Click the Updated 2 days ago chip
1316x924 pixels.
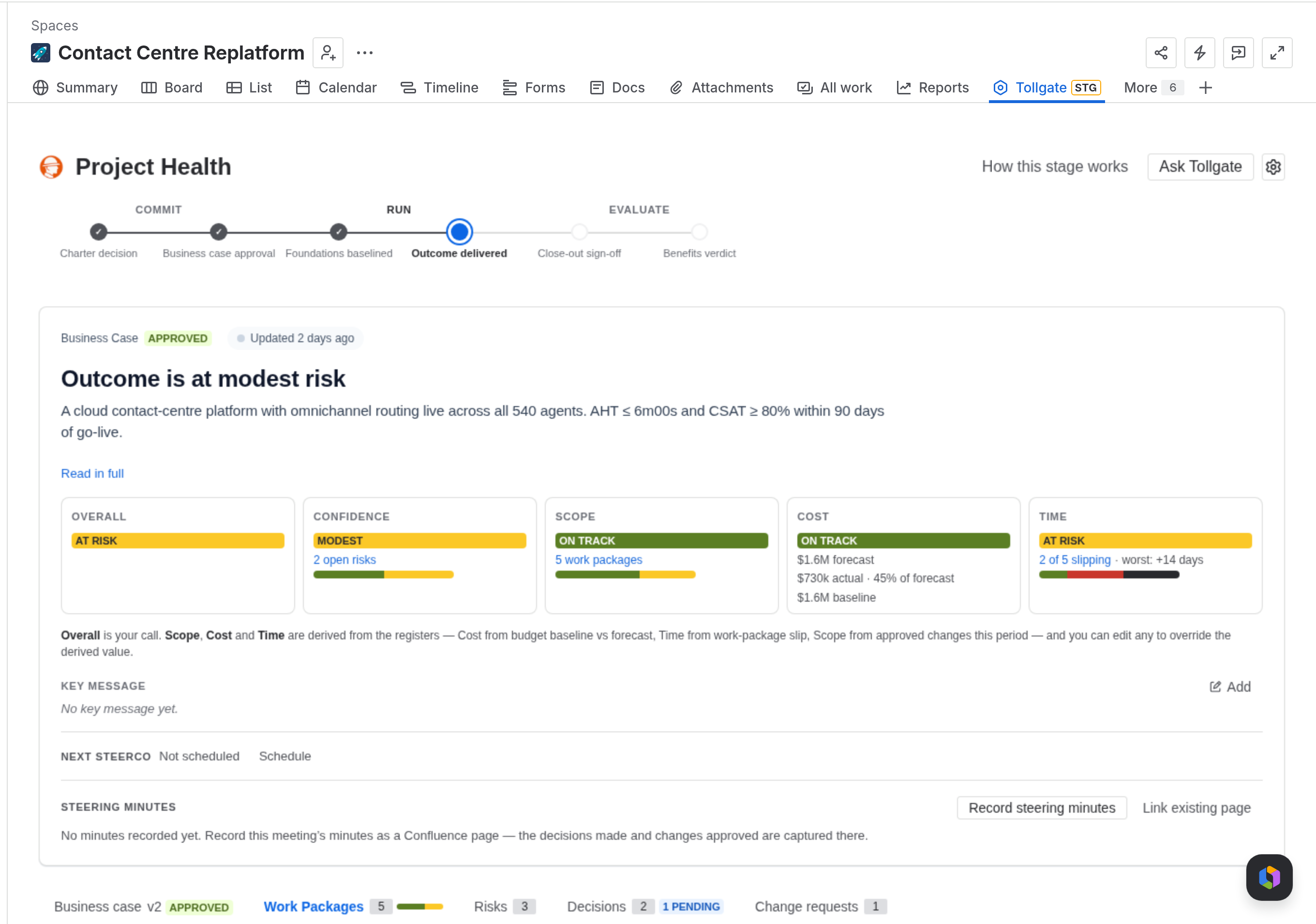coord(295,338)
